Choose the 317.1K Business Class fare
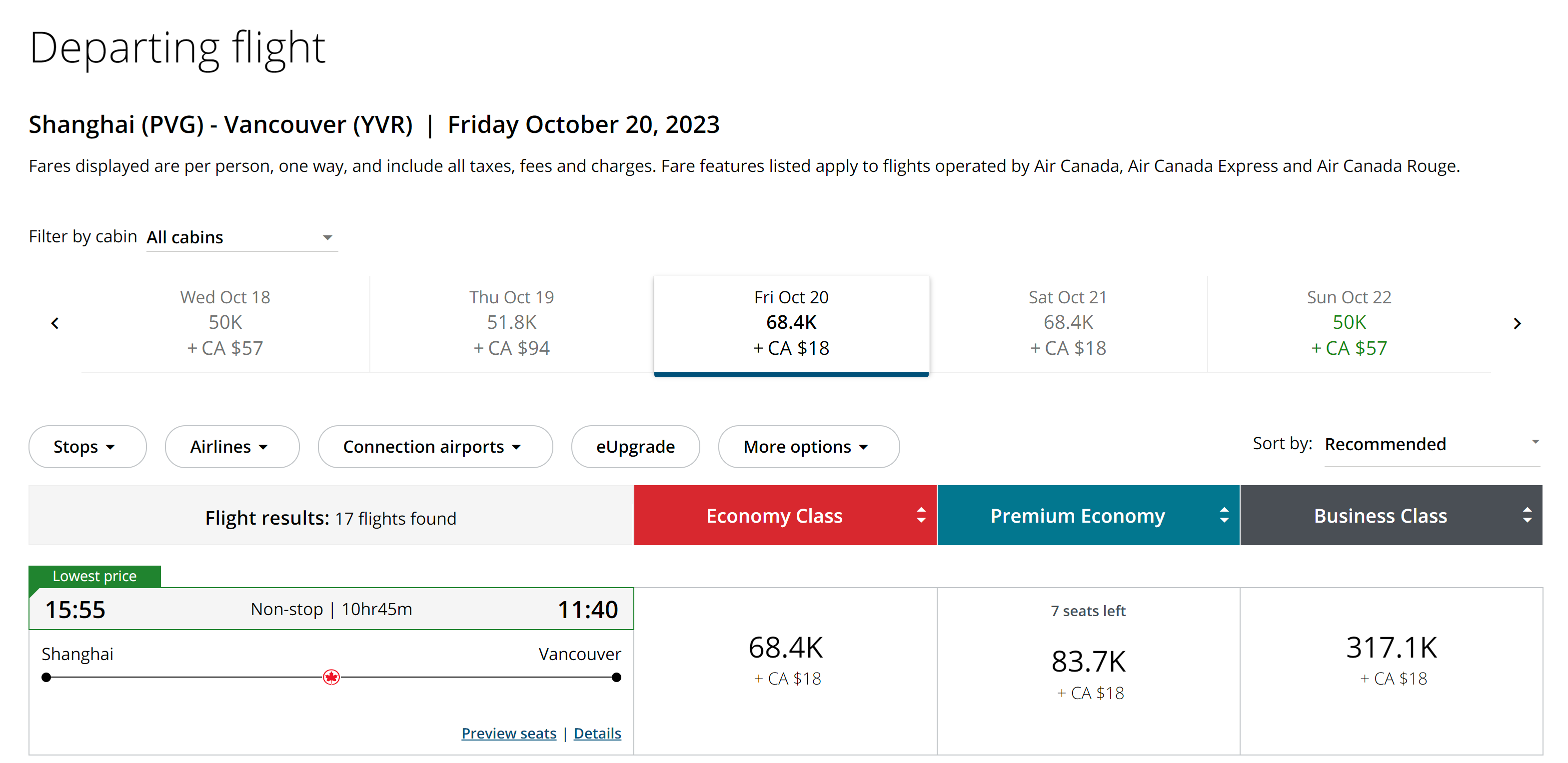The height and width of the screenshot is (763, 1568). pyautogui.click(x=1392, y=671)
